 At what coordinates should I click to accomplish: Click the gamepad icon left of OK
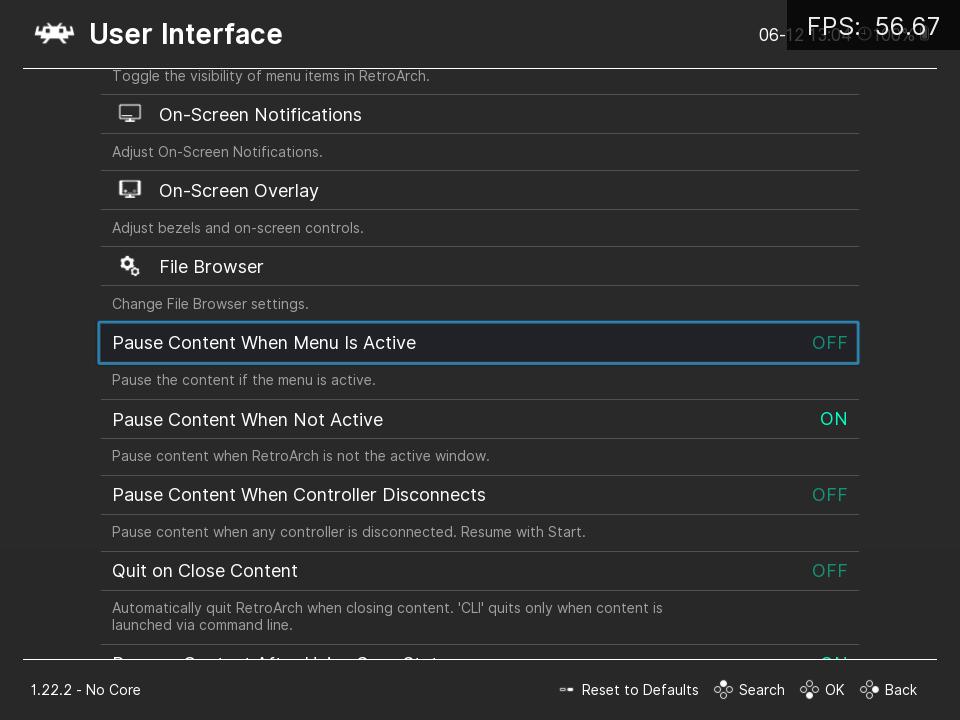click(809, 690)
